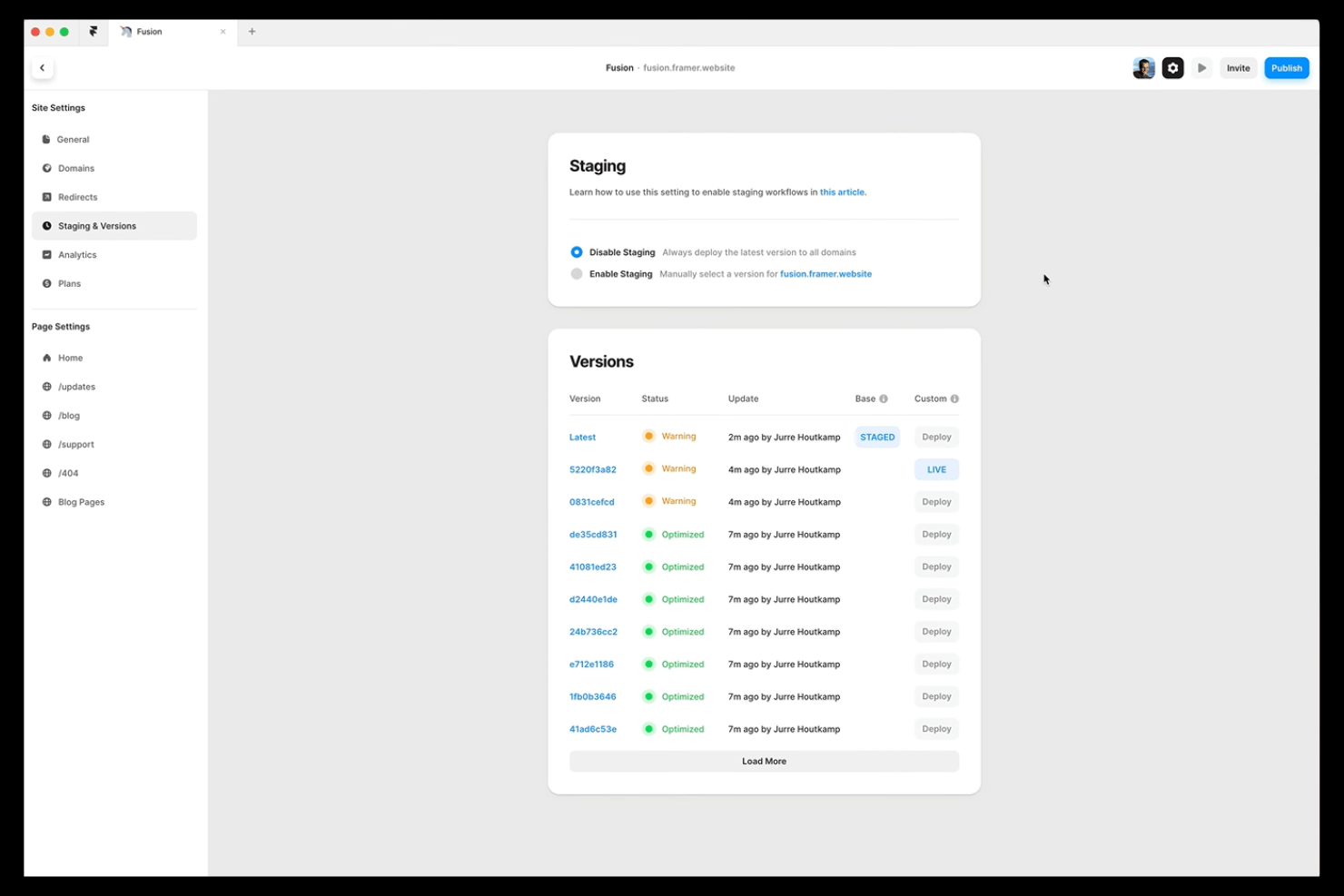Click the Plans dollar icon
This screenshot has width=1344, height=896.
pos(46,284)
